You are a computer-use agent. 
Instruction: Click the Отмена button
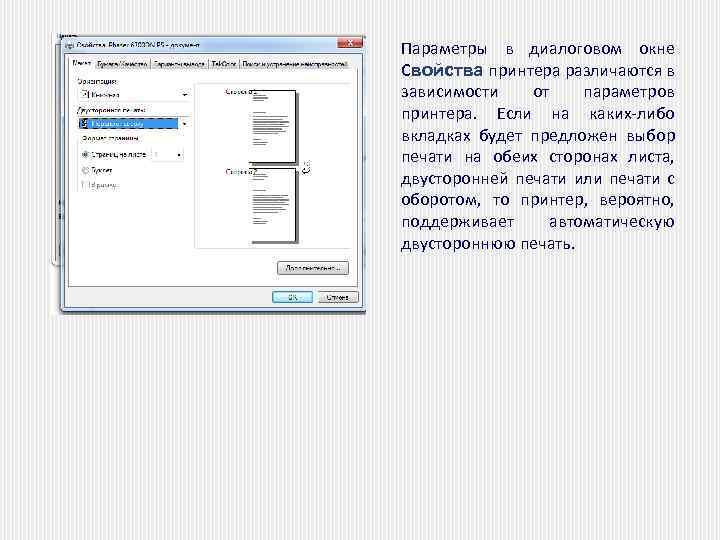click(x=338, y=298)
